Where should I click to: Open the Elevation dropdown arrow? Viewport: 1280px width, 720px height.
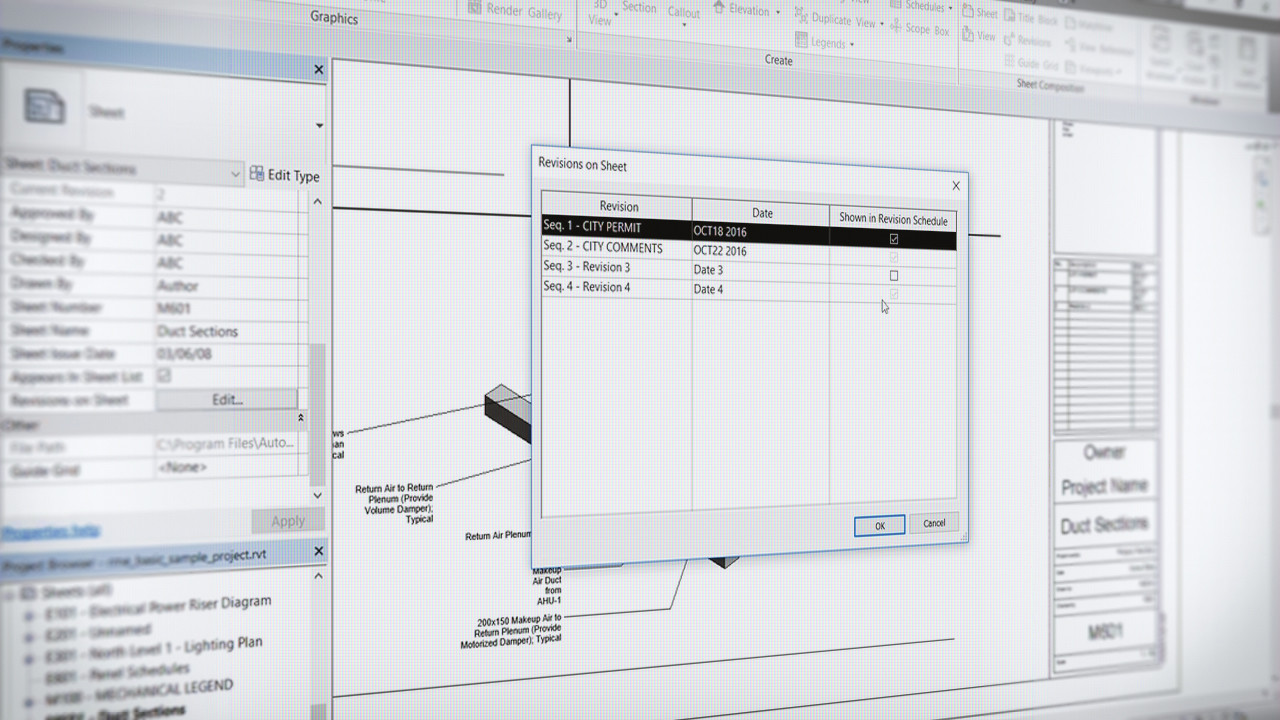point(778,12)
